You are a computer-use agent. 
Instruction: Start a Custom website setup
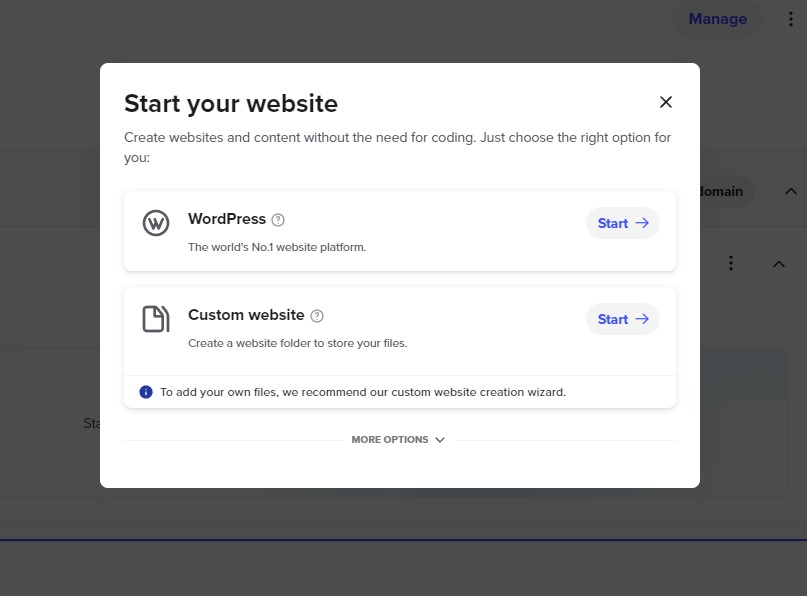coord(623,319)
